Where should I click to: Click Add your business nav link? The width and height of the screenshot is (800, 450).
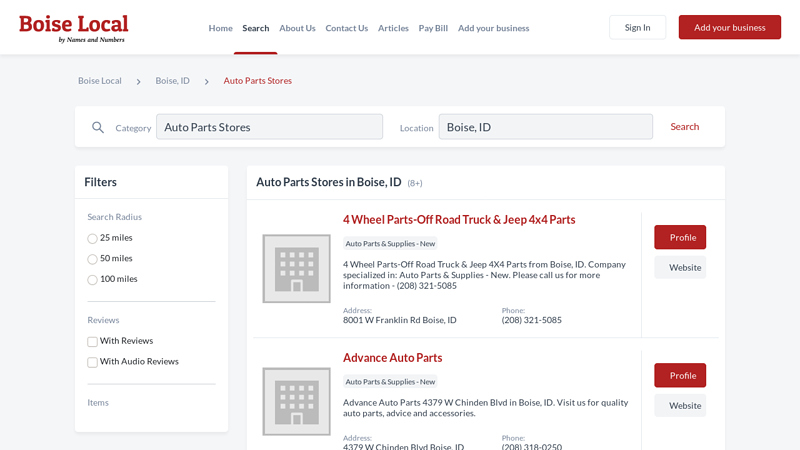click(x=493, y=28)
